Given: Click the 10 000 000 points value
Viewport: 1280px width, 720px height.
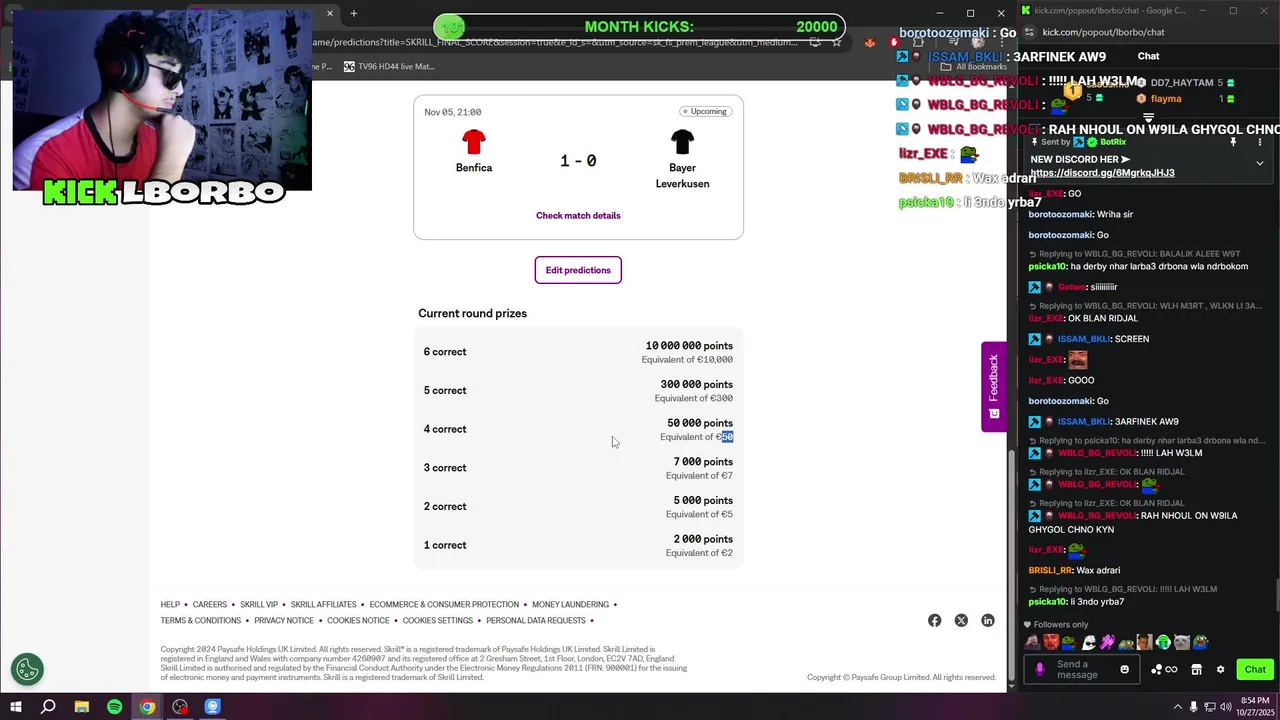Looking at the screenshot, I should (689, 346).
